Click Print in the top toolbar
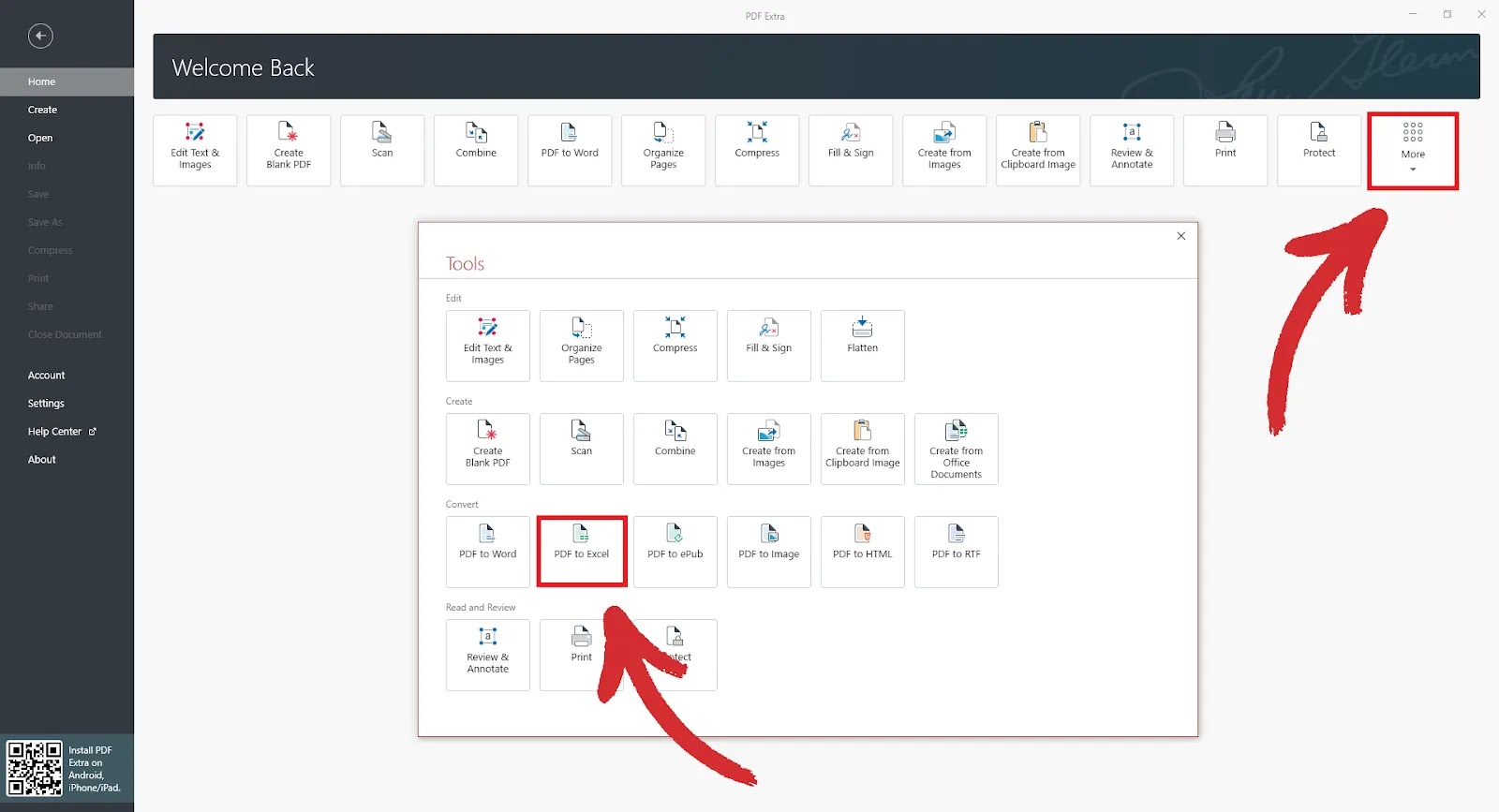The height and width of the screenshot is (812, 1499). coord(1225,150)
